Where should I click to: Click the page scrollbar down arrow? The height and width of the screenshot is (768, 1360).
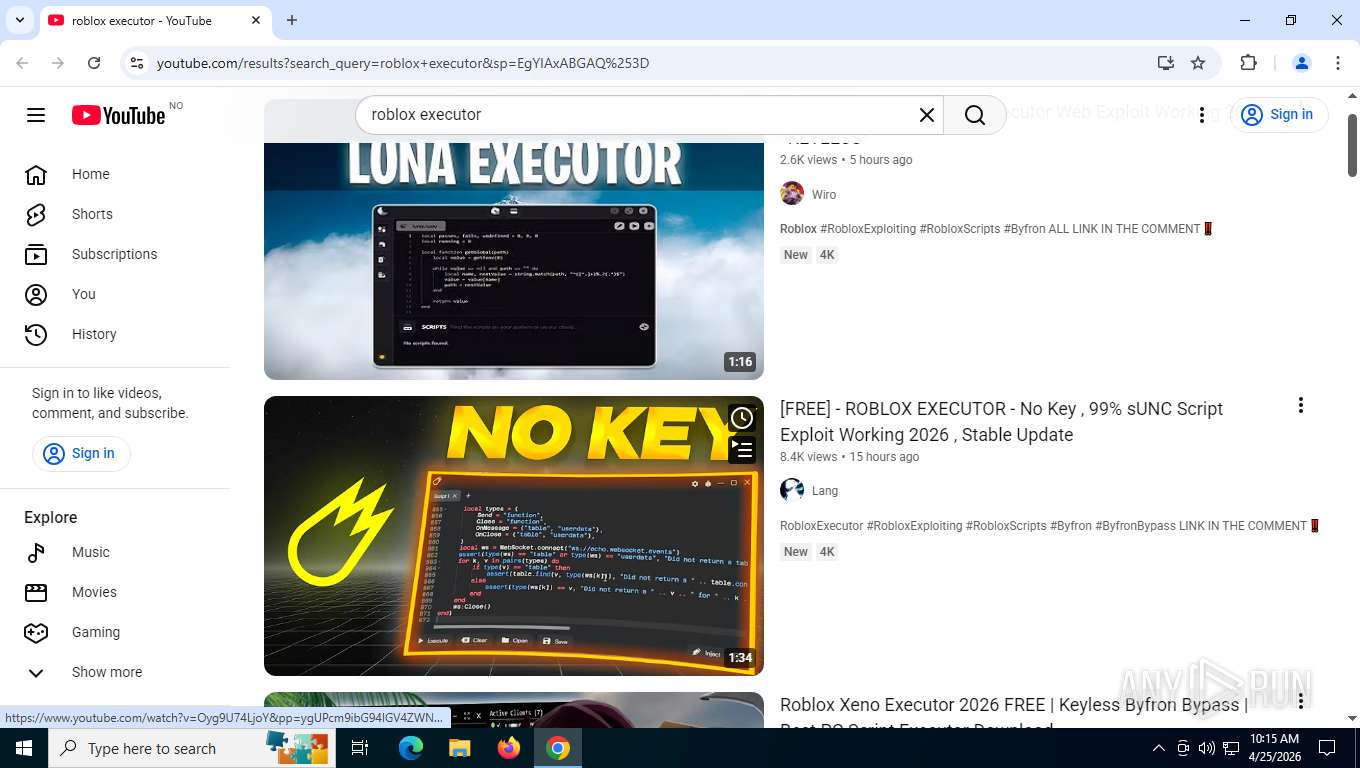[1352, 718]
